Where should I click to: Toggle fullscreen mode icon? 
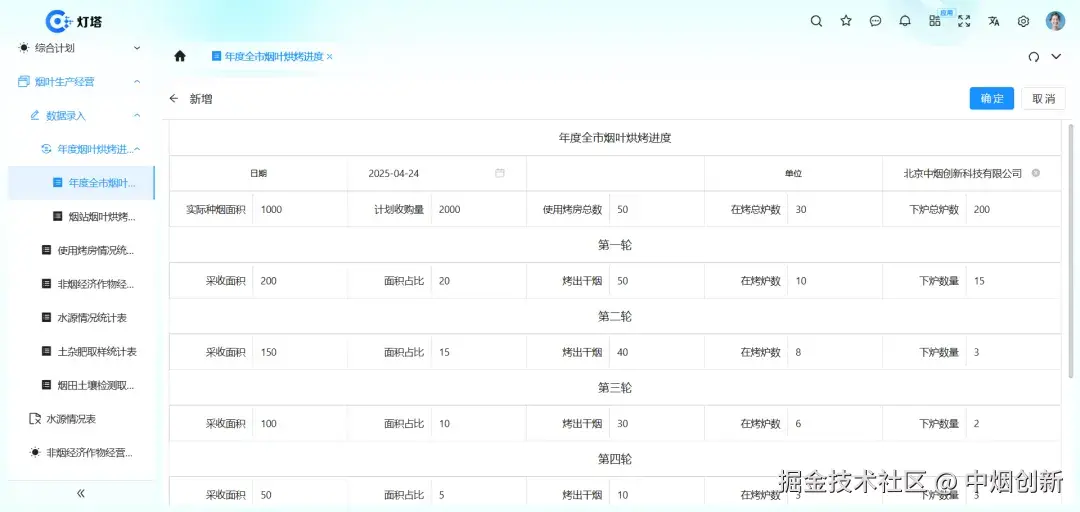(x=964, y=21)
